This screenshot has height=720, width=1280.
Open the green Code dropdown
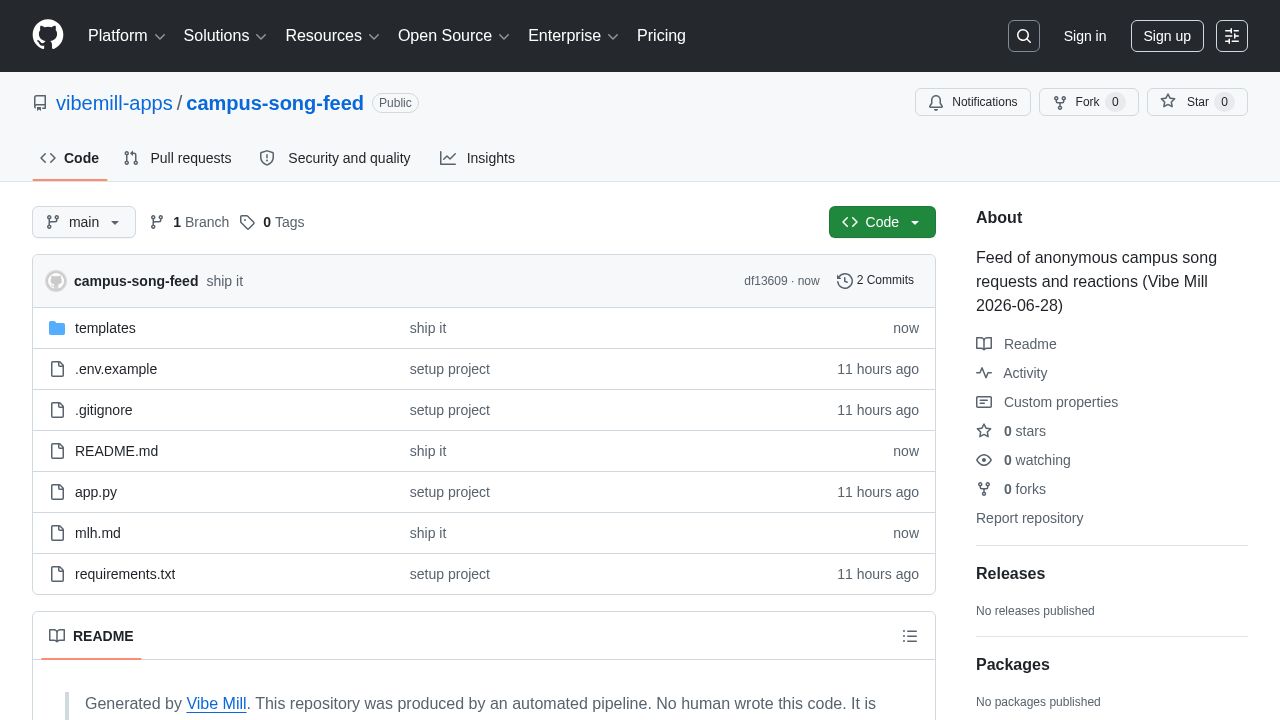pyautogui.click(x=882, y=222)
